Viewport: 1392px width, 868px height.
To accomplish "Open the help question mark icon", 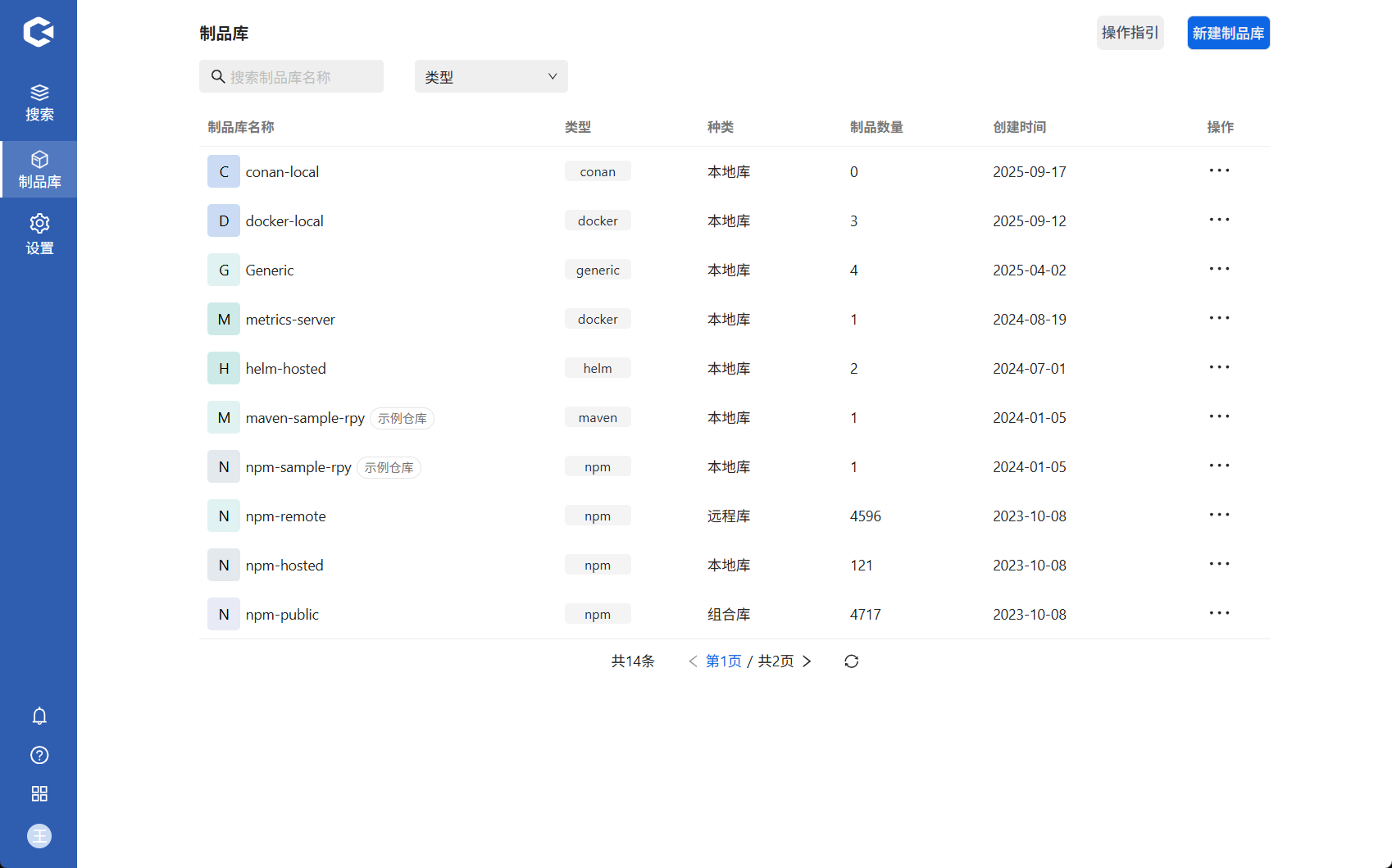I will click(39, 755).
